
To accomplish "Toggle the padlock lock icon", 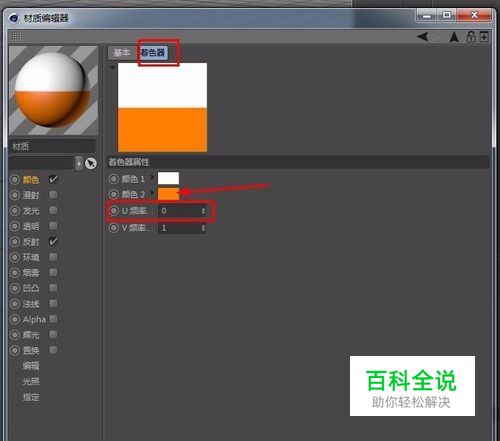I will 471,36.
